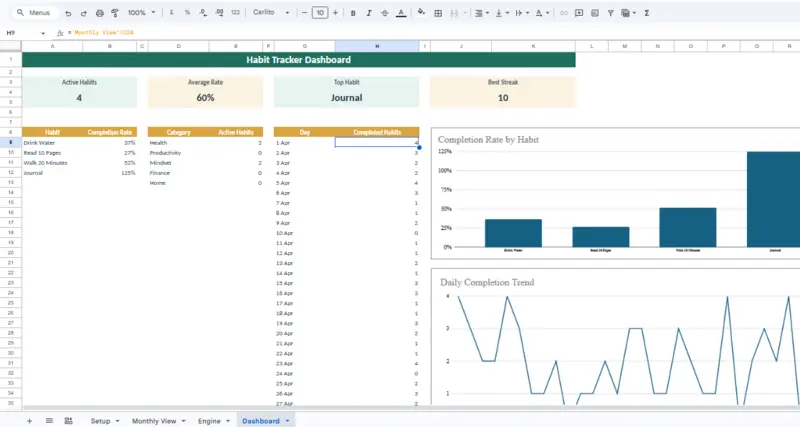Click the add sheet plus button
The width and height of the screenshot is (800, 427).
29,421
